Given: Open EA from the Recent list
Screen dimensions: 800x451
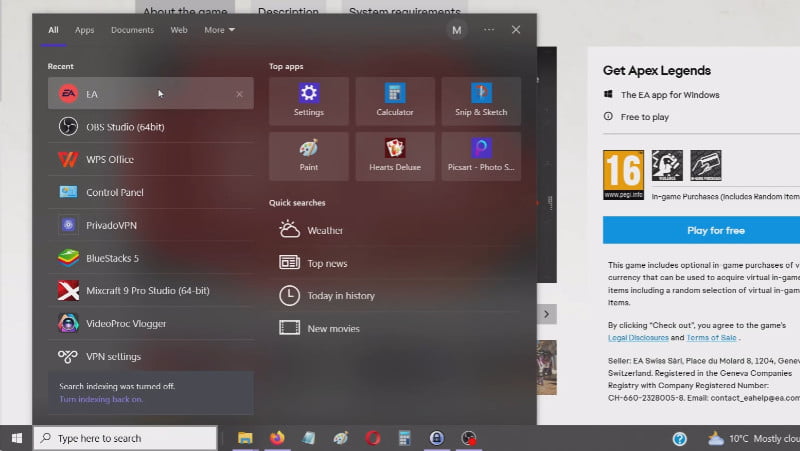Looking at the screenshot, I should (x=151, y=93).
